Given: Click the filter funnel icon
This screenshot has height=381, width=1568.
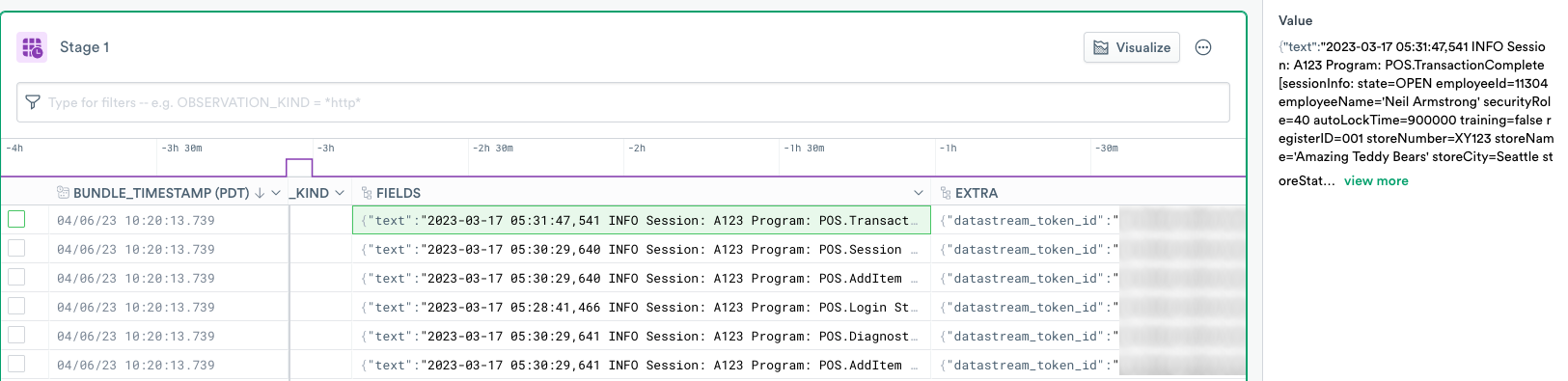Looking at the screenshot, I should (x=33, y=102).
